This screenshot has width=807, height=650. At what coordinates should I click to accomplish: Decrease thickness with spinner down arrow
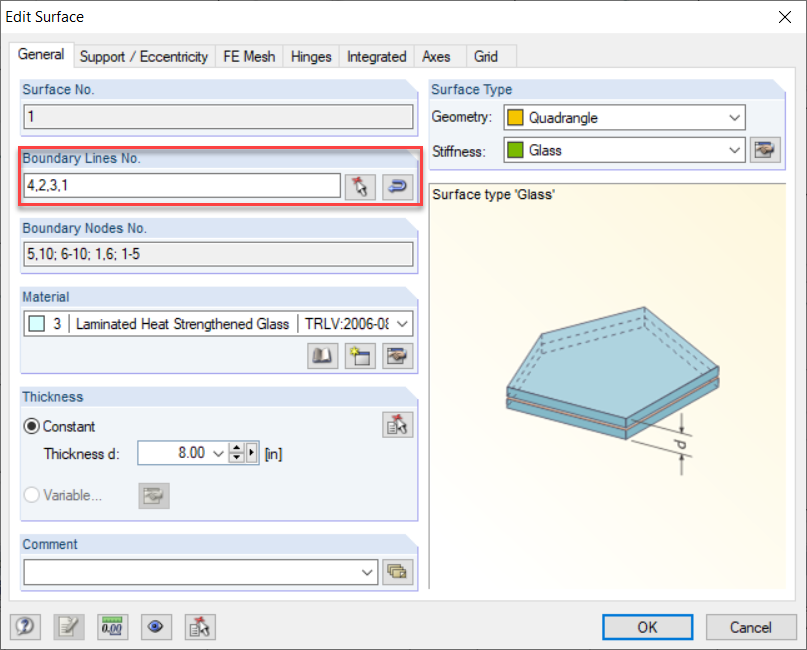pyautogui.click(x=236, y=458)
